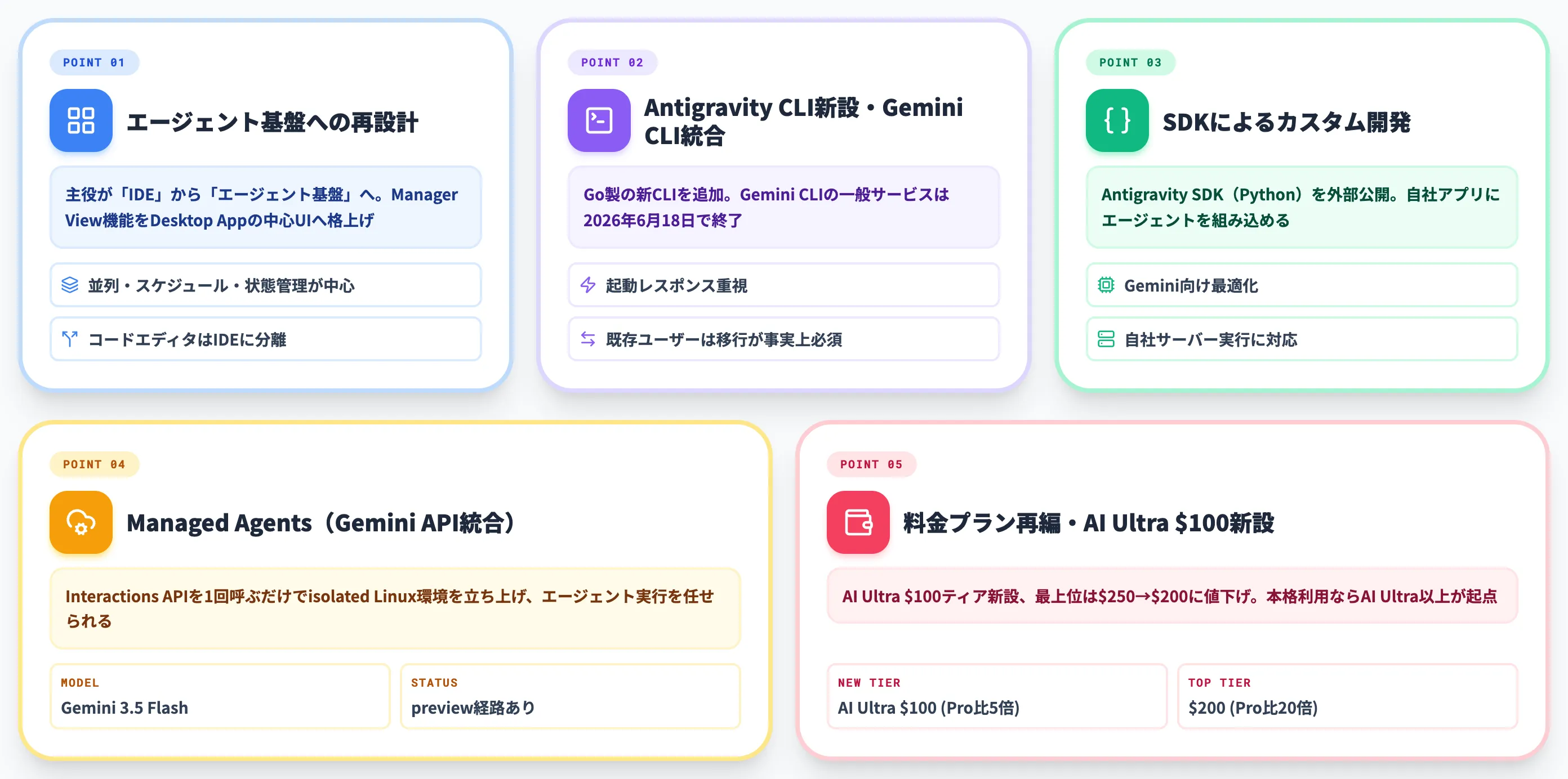Click the green summary box about Antigravity SDK（Python）
The width and height of the screenshot is (1568, 779).
pyautogui.click(x=1302, y=207)
